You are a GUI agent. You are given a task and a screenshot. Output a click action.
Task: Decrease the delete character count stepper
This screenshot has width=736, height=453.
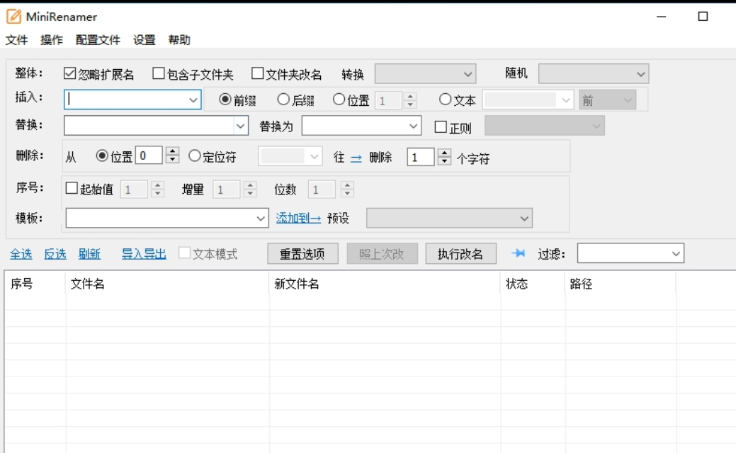click(443, 161)
